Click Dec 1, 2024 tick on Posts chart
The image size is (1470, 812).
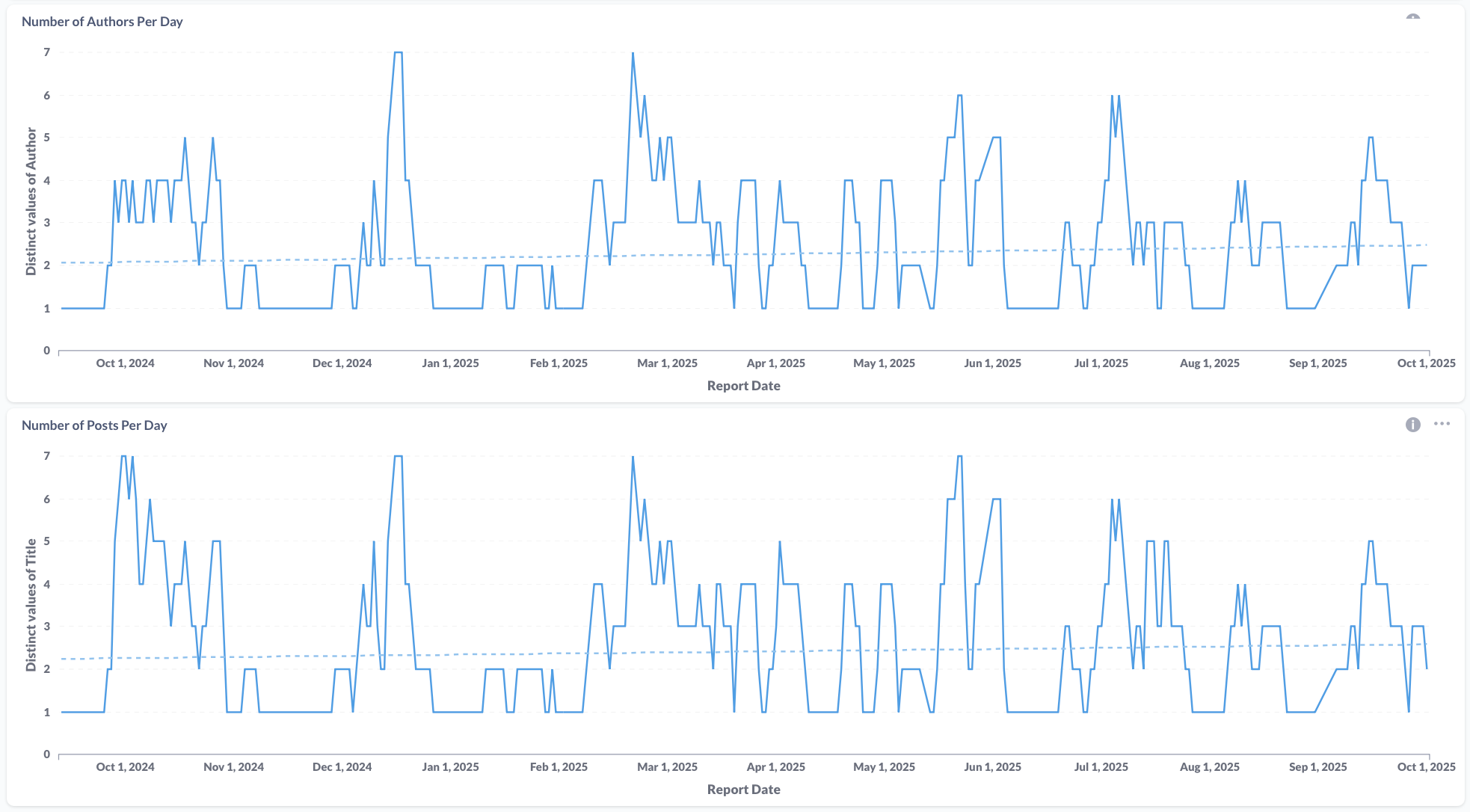click(342, 767)
